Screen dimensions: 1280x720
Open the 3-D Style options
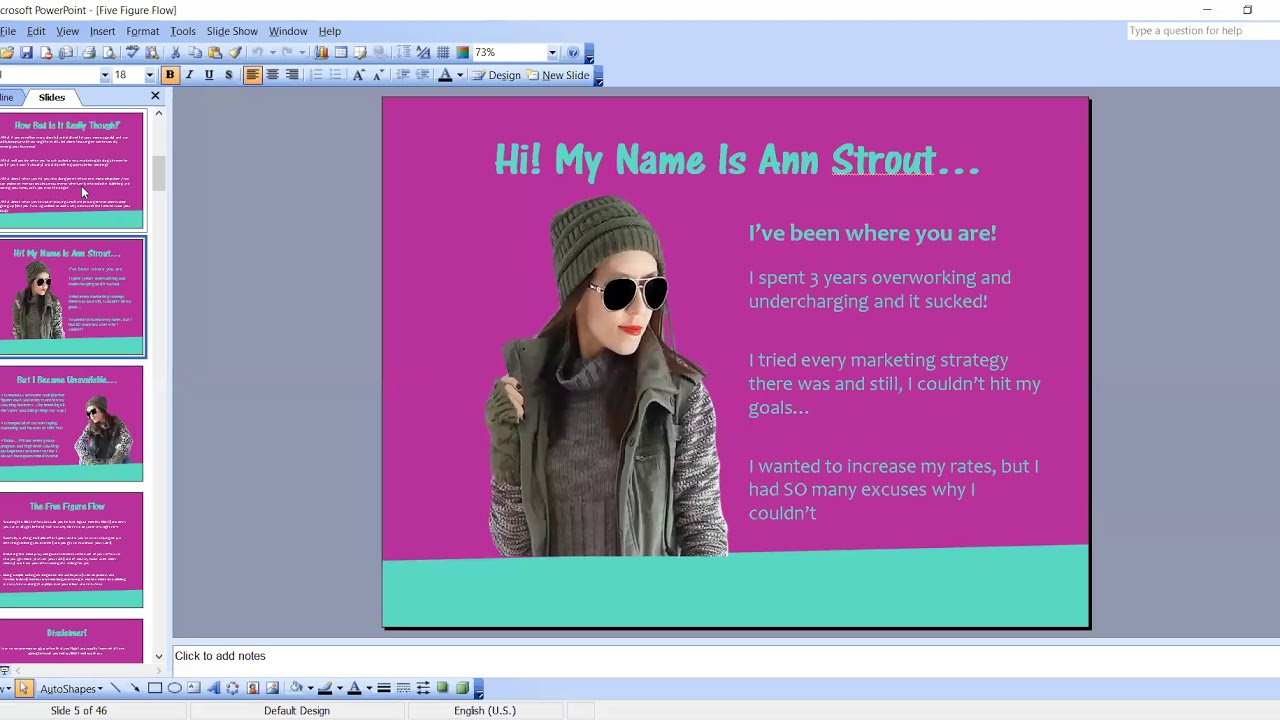pyautogui.click(x=462, y=688)
